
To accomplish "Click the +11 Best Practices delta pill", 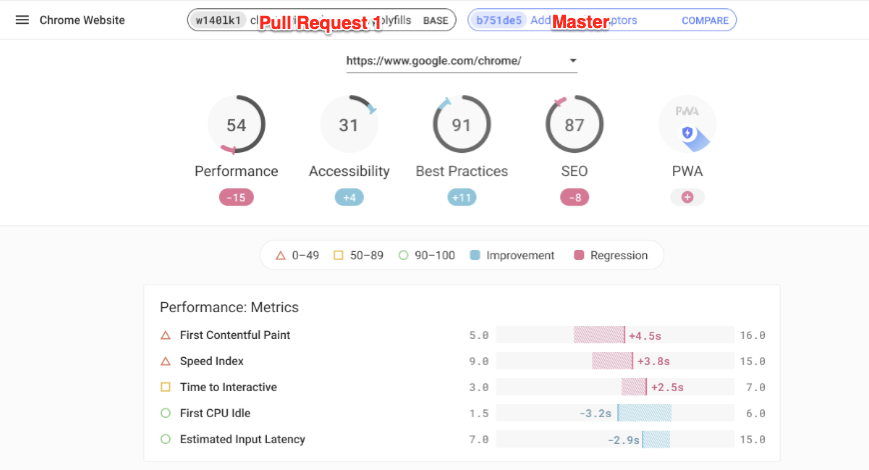I will (x=462, y=197).
